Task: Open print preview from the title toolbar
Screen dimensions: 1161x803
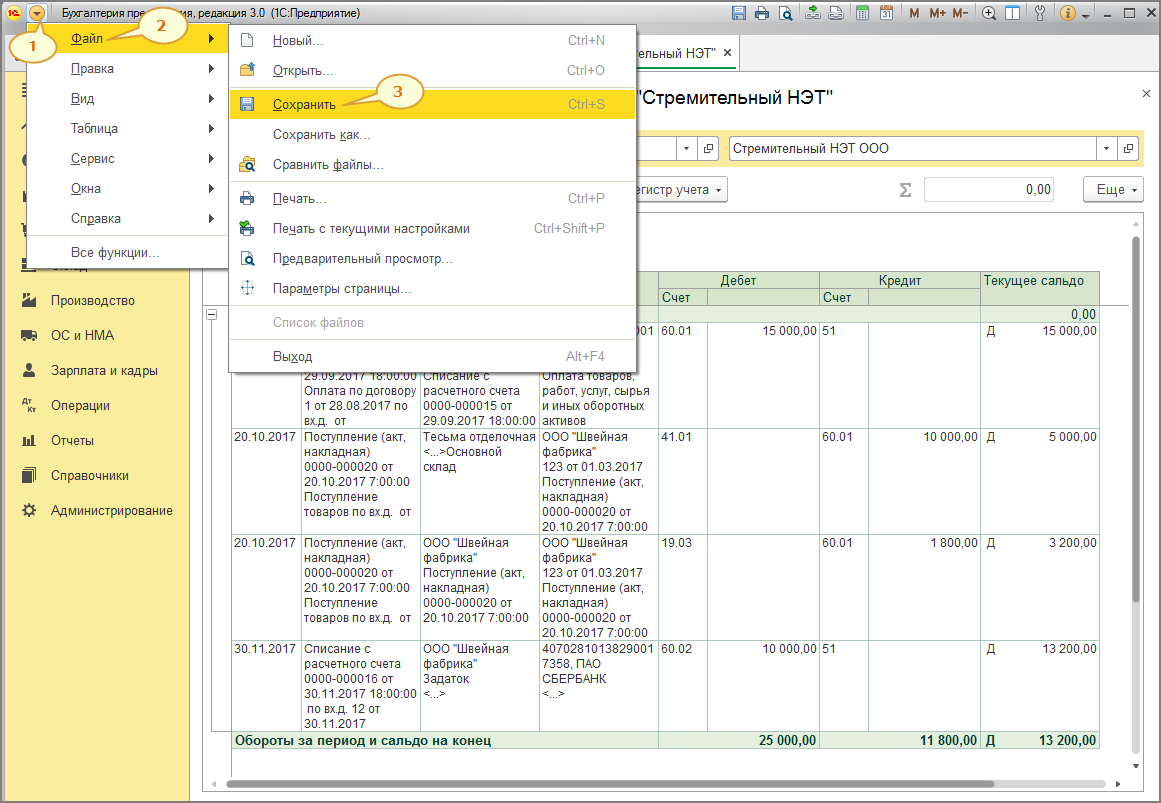Action: [786, 13]
